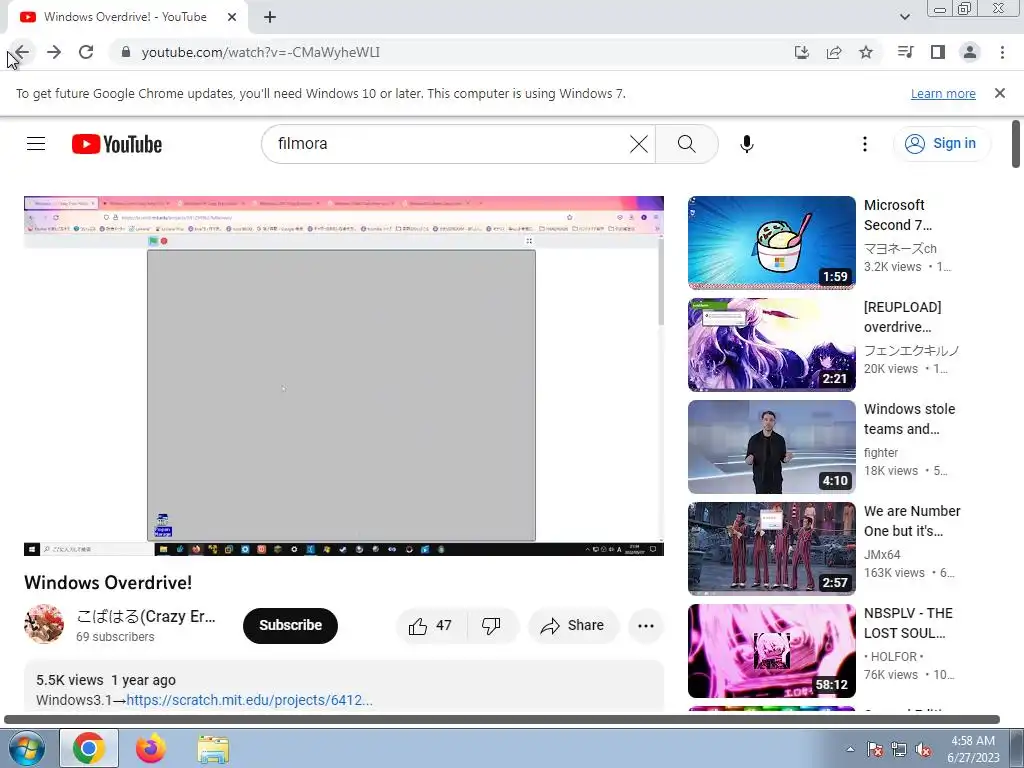Bookmark this page with star icon
This screenshot has height=768, width=1024.
point(866,52)
